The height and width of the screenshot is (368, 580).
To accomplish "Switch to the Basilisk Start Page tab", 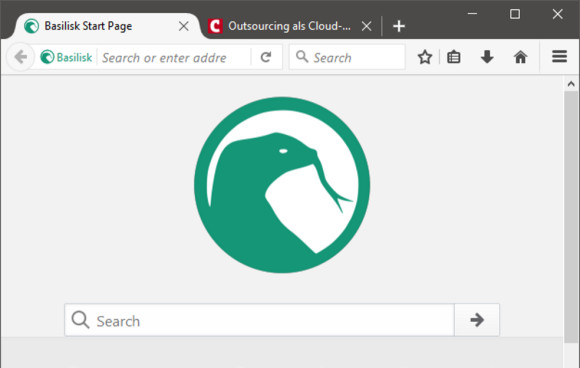I will [107, 26].
